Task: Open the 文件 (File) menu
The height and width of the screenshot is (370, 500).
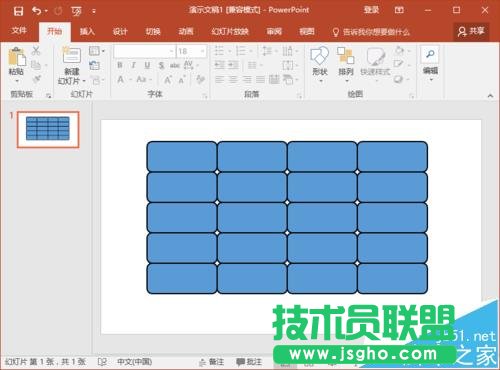Action: tap(19, 31)
